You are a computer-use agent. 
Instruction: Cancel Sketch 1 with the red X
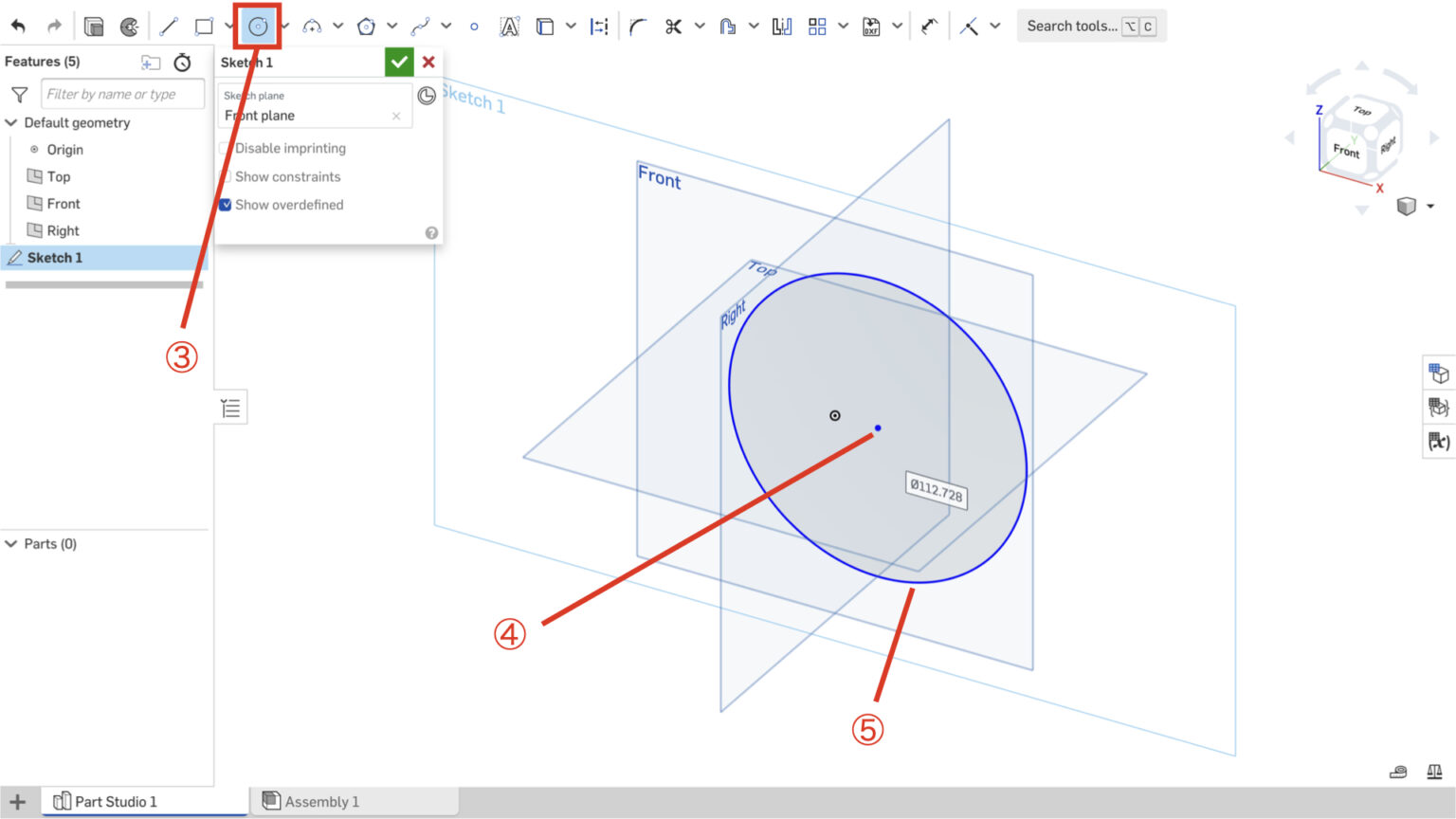click(428, 62)
